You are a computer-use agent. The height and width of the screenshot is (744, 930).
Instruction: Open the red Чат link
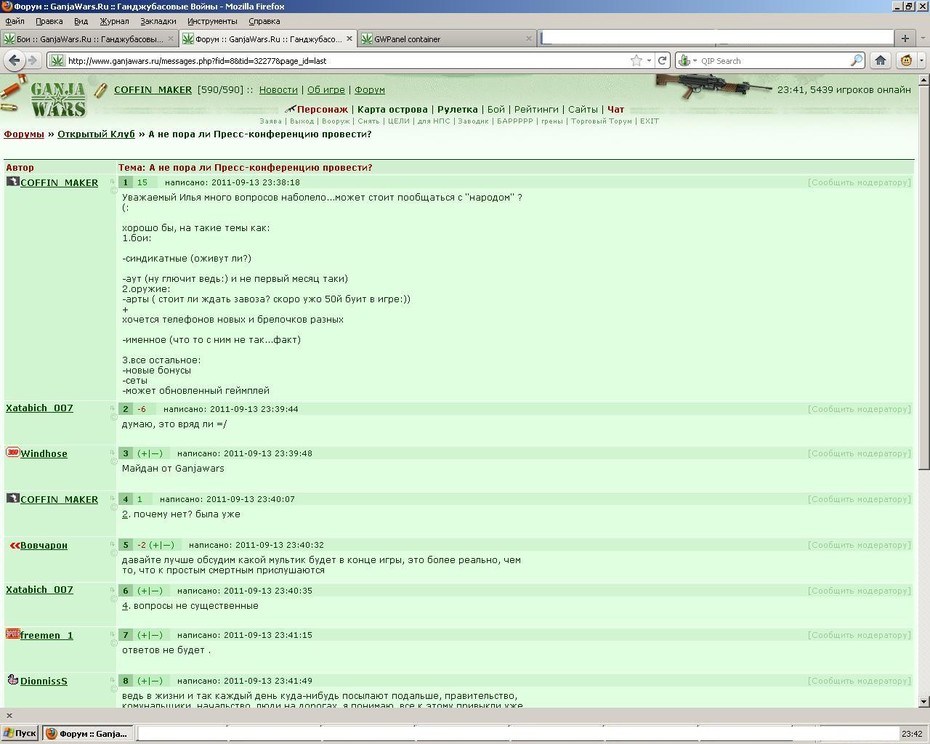616,109
